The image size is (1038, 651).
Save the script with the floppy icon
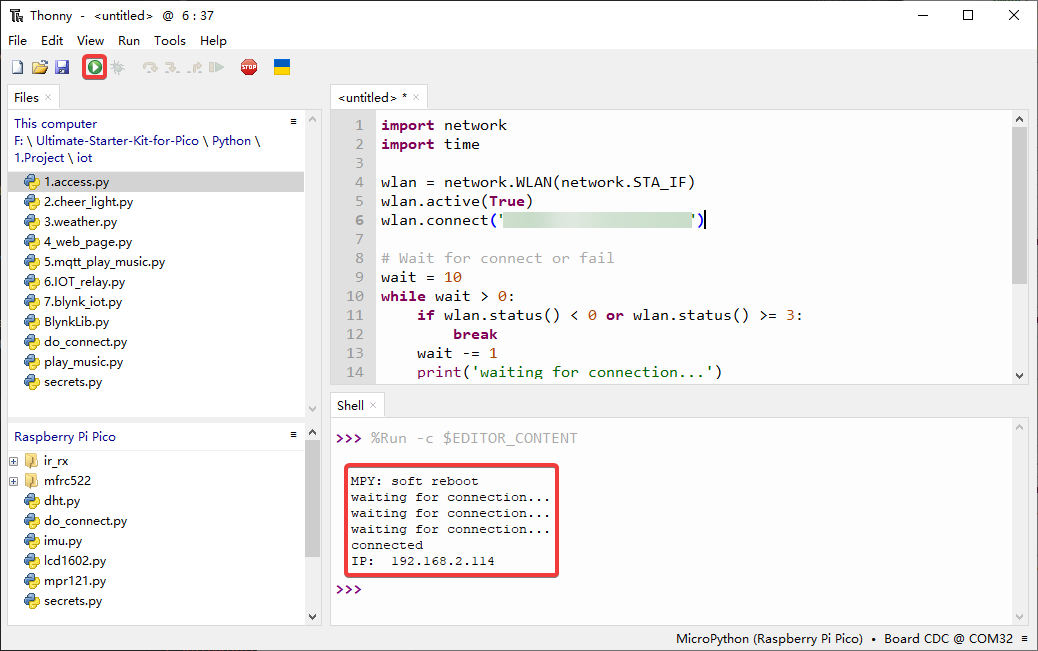pos(62,67)
